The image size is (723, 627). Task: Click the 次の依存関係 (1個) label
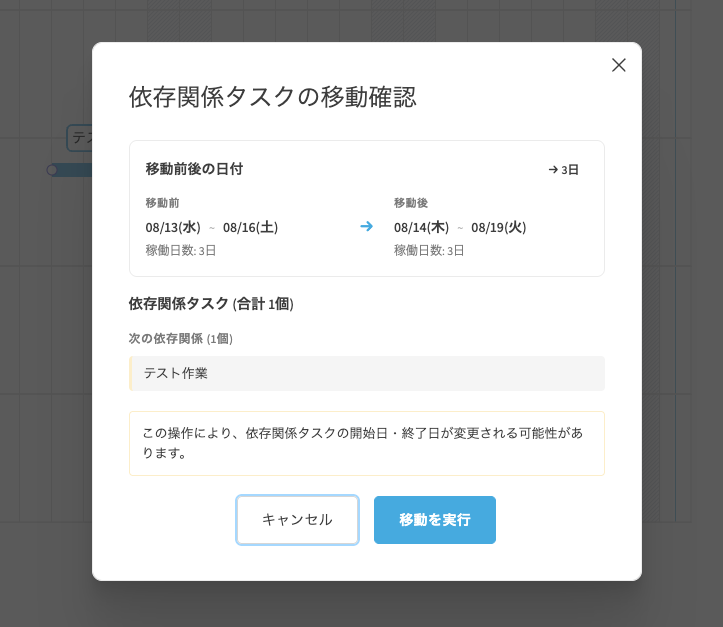click(x=181, y=339)
